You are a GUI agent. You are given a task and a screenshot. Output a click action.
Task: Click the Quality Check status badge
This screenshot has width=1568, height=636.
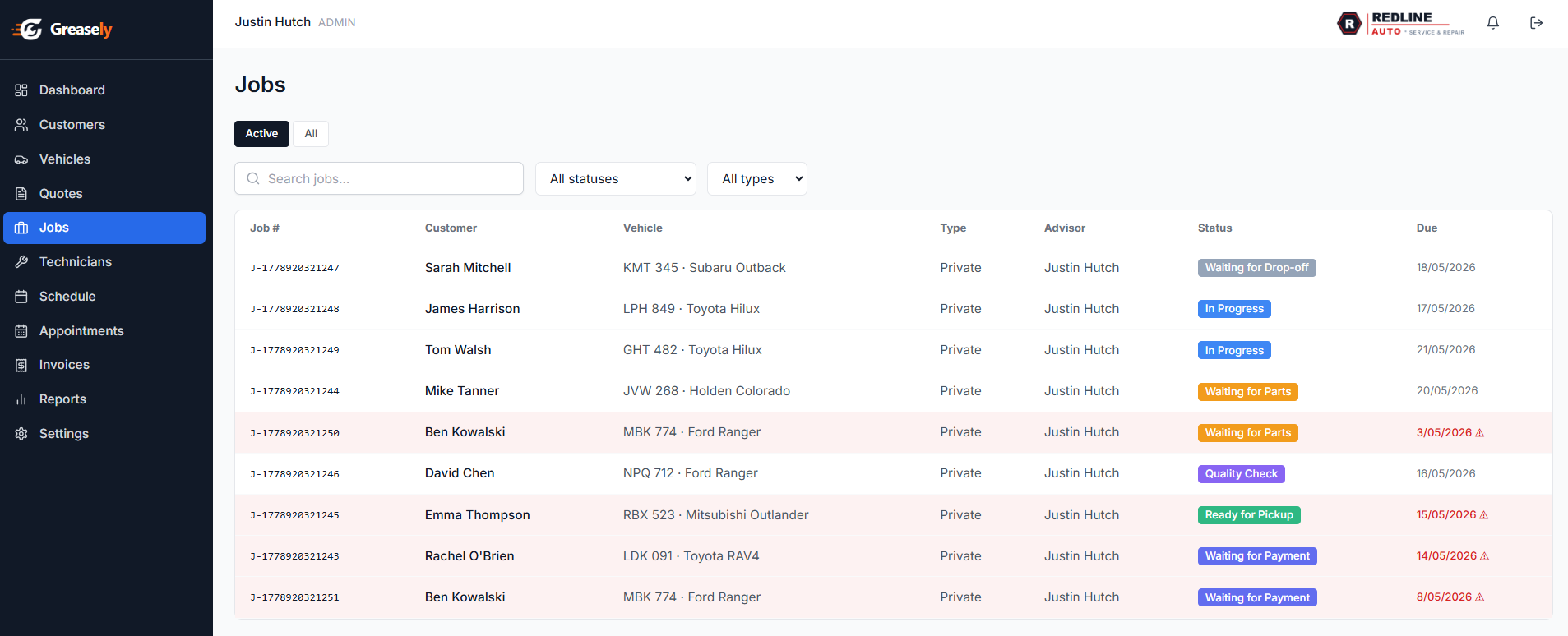(x=1241, y=474)
